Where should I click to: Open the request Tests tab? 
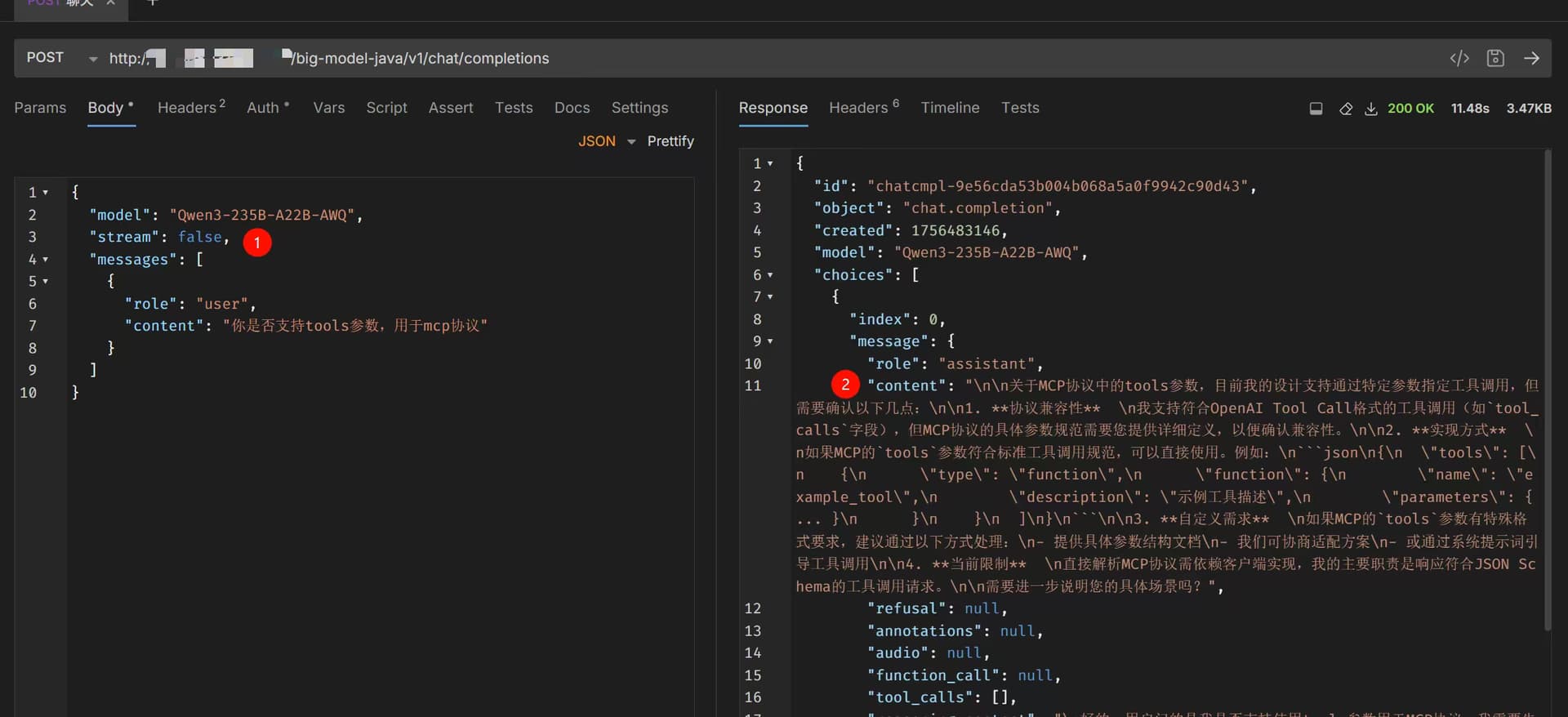click(514, 108)
